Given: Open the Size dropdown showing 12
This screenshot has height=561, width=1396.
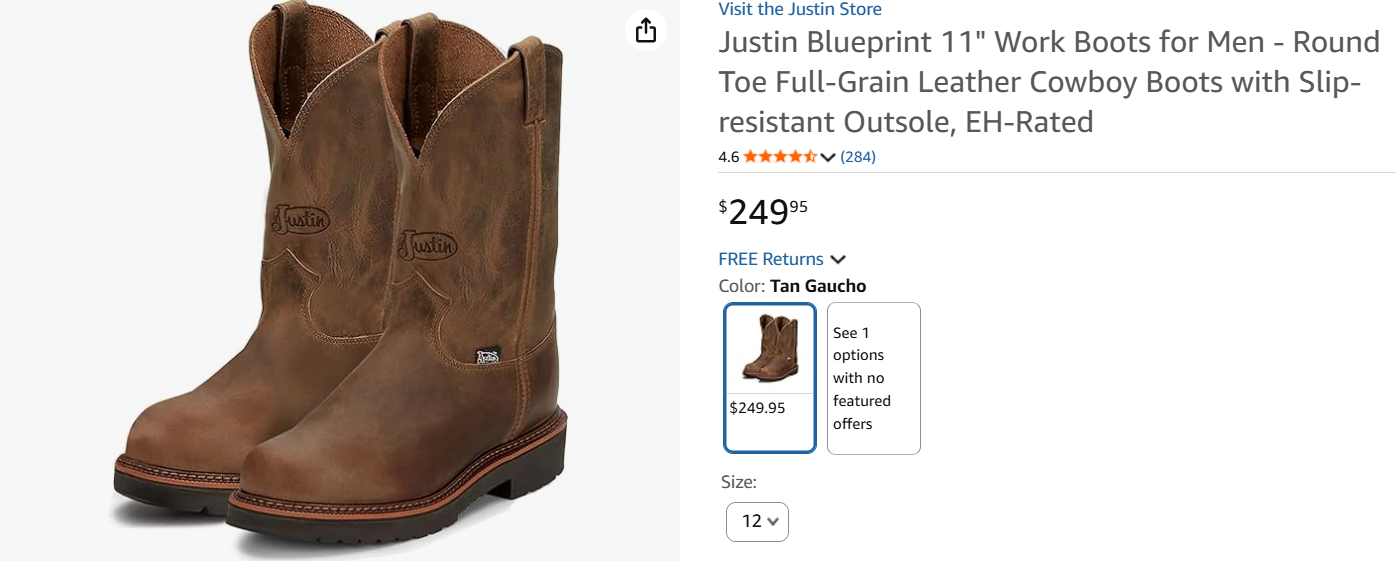Looking at the screenshot, I should coord(757,521).
